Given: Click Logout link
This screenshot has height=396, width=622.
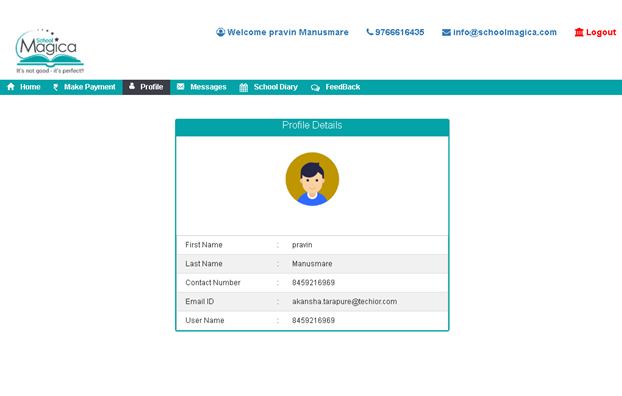Looking at the screenshot, I should coord(601,33).
